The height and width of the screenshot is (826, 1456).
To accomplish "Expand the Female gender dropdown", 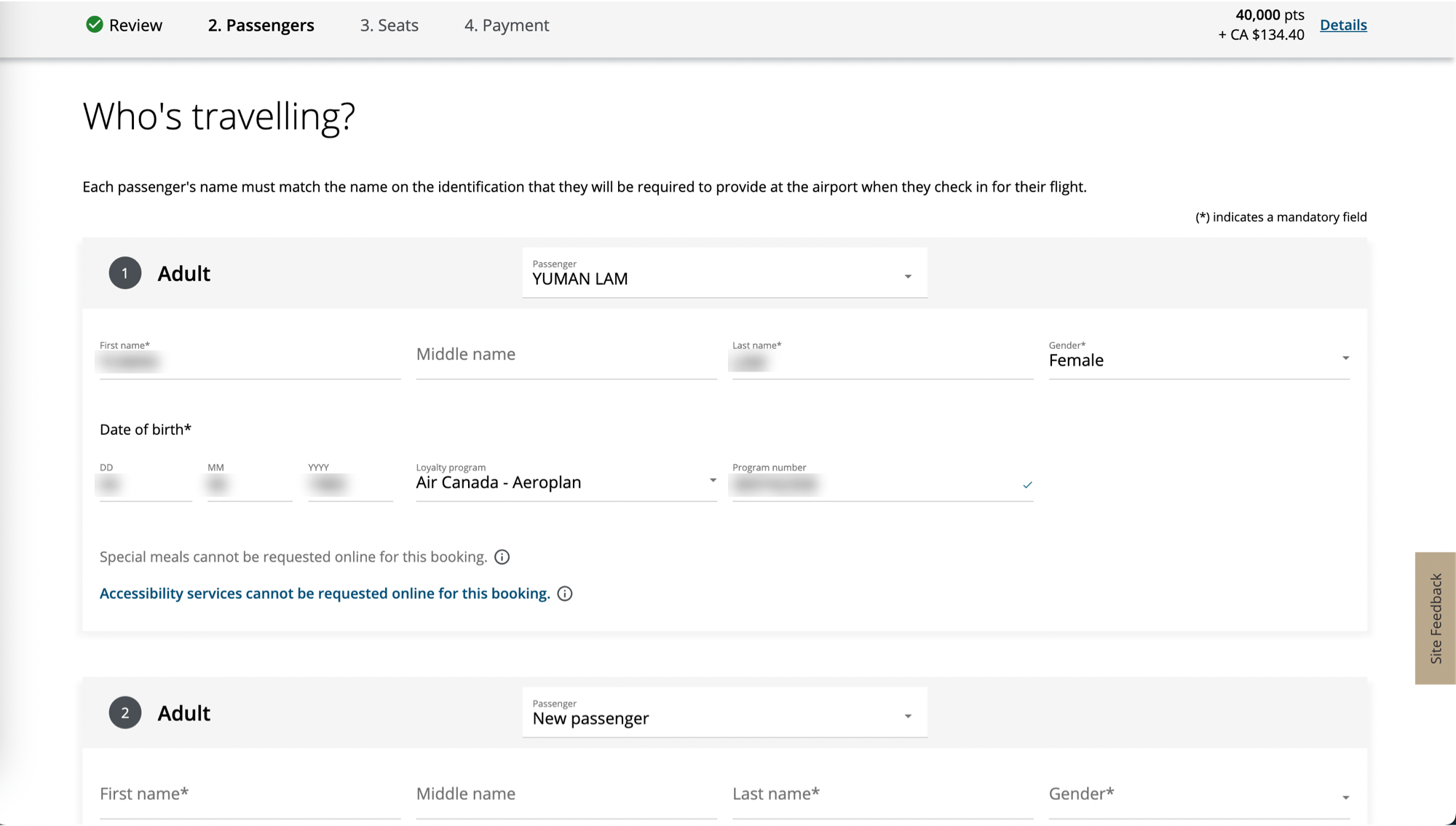I will coord(1198,358).
